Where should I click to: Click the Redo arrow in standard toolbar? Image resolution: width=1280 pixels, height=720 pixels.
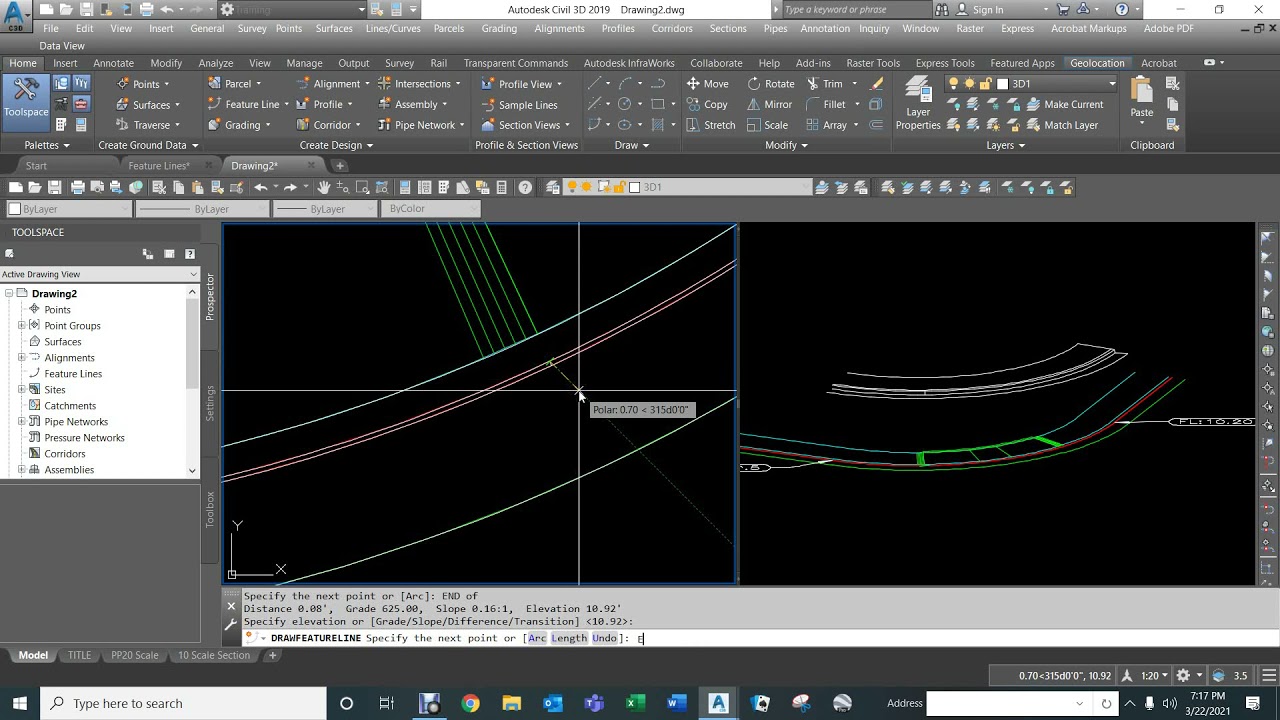pos(291,187)
